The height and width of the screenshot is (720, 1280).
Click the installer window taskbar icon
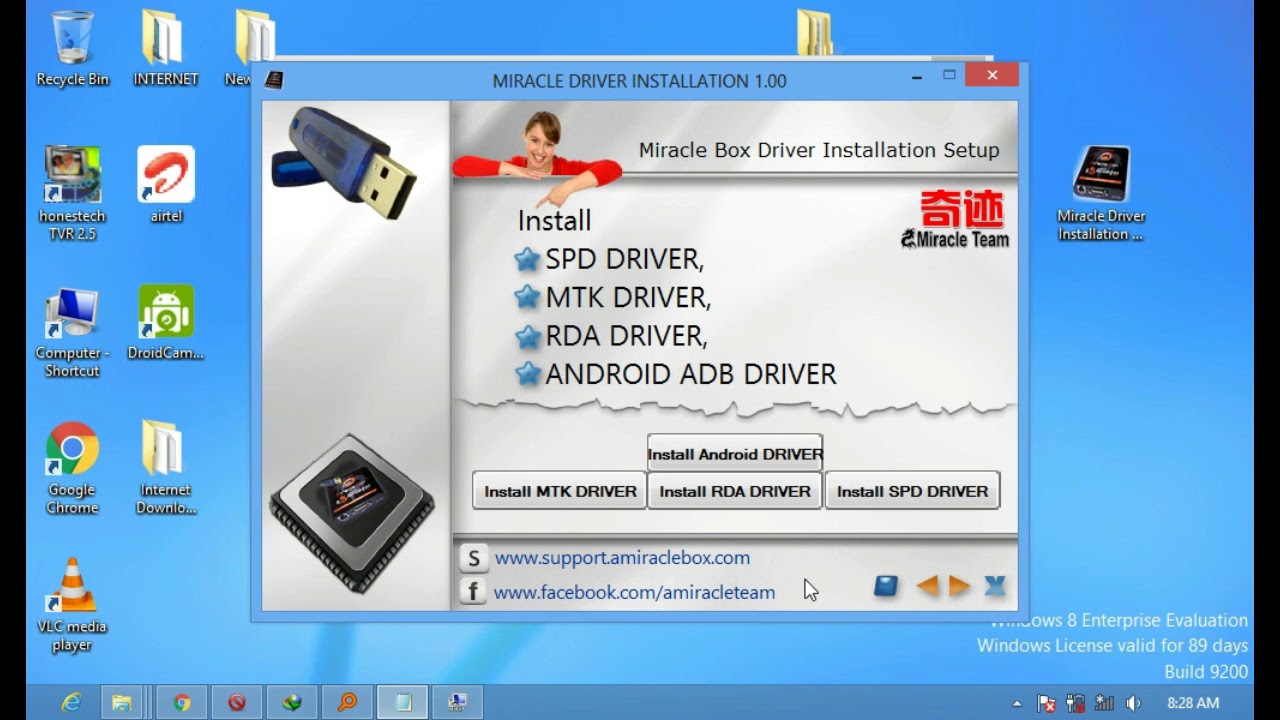point(458,702)
